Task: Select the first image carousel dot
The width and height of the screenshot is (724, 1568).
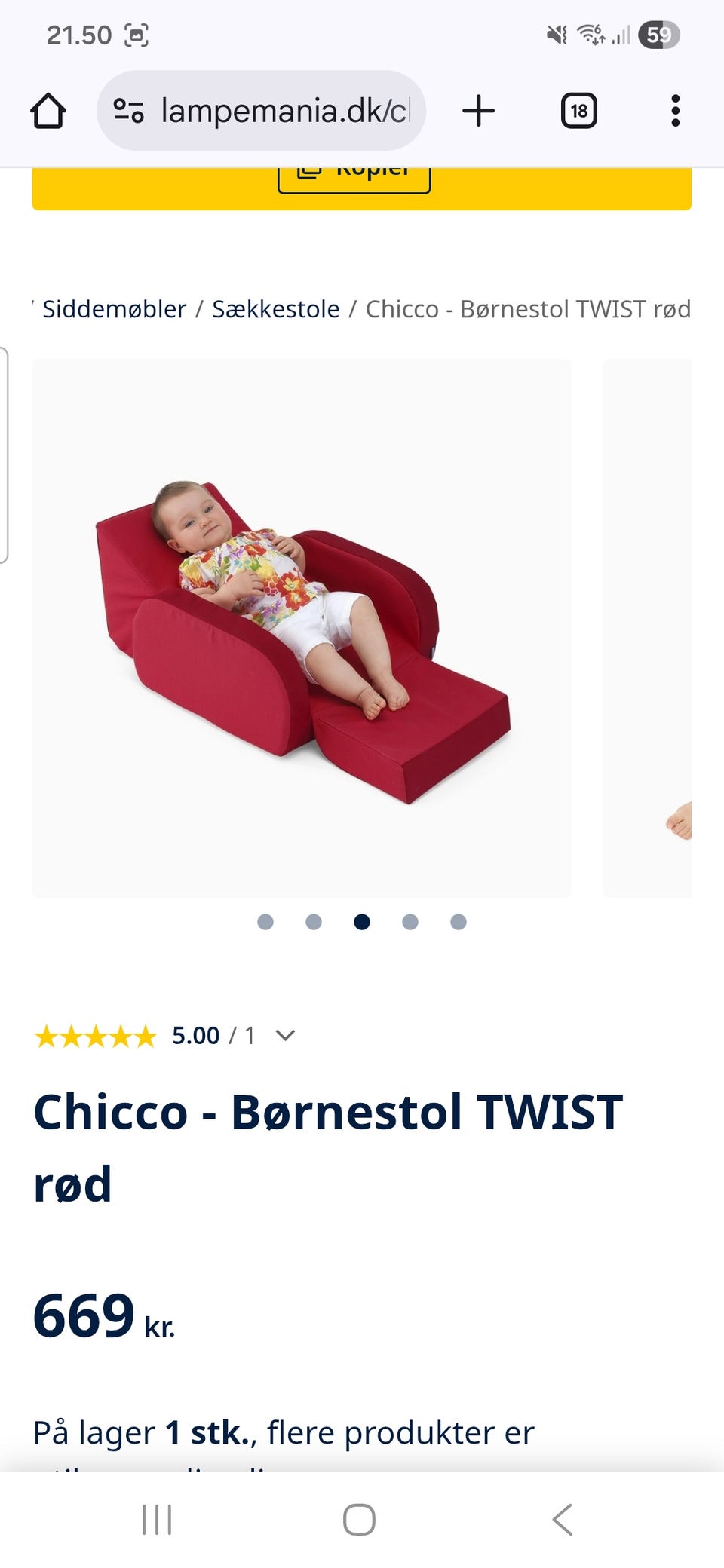Action: click(265, 921)
